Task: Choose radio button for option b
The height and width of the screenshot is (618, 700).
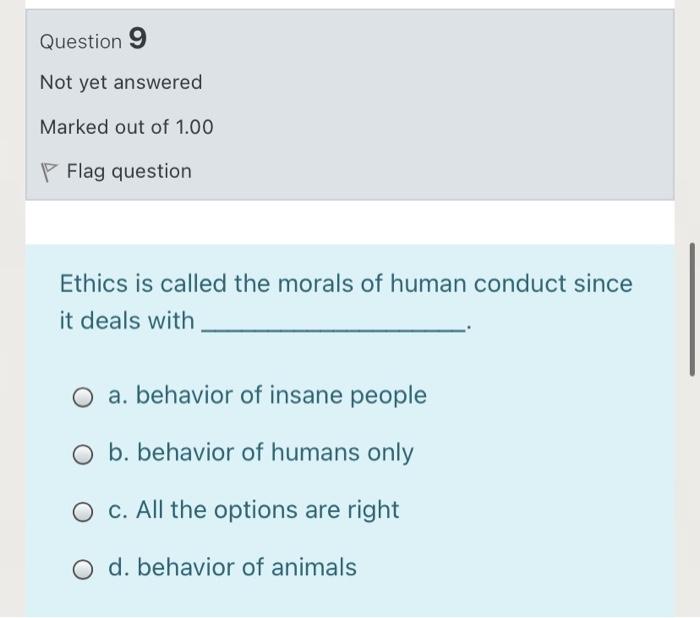Action: [84, 455]
